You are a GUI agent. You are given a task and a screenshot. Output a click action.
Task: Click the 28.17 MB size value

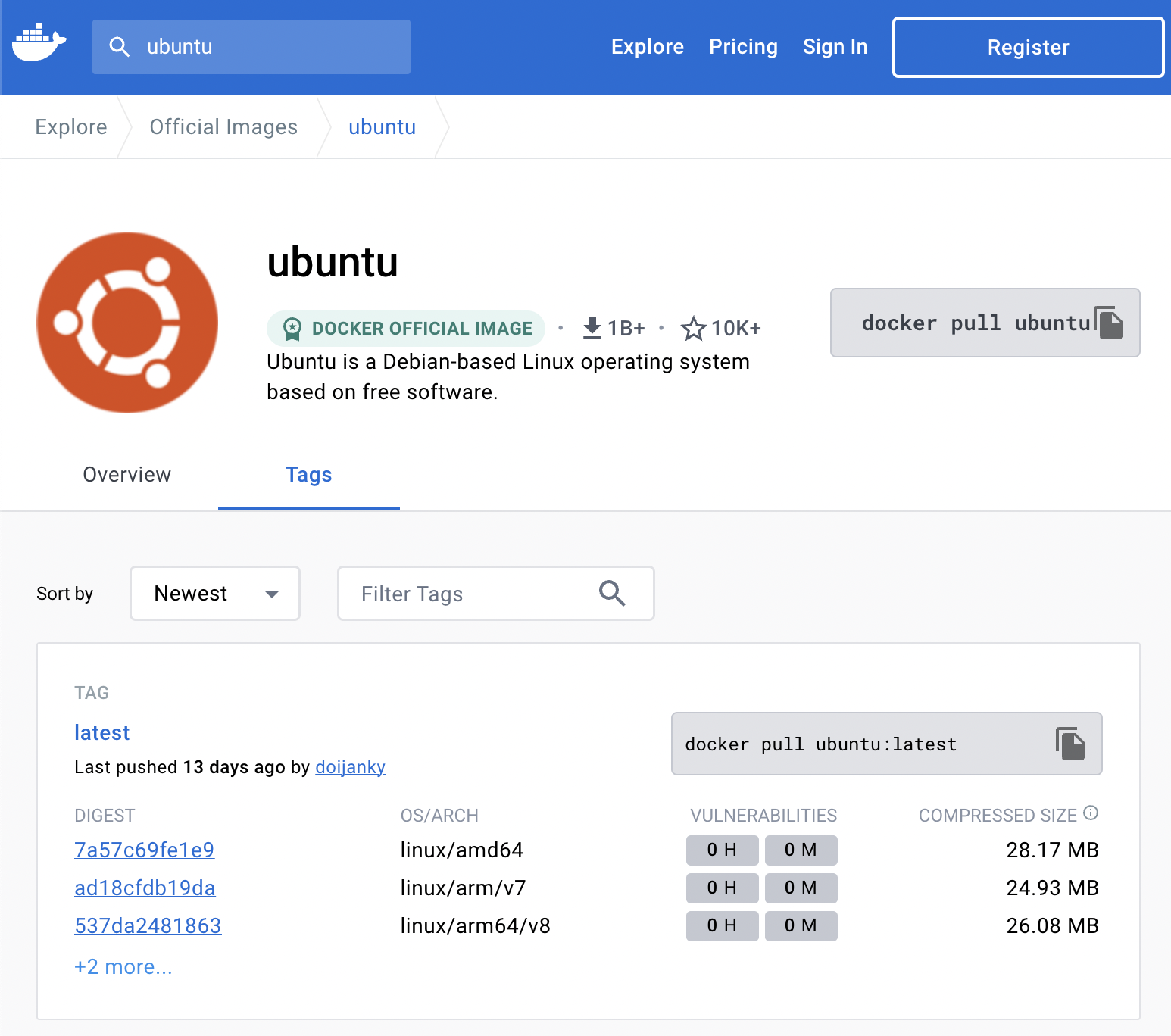[x=1052, y=850]
